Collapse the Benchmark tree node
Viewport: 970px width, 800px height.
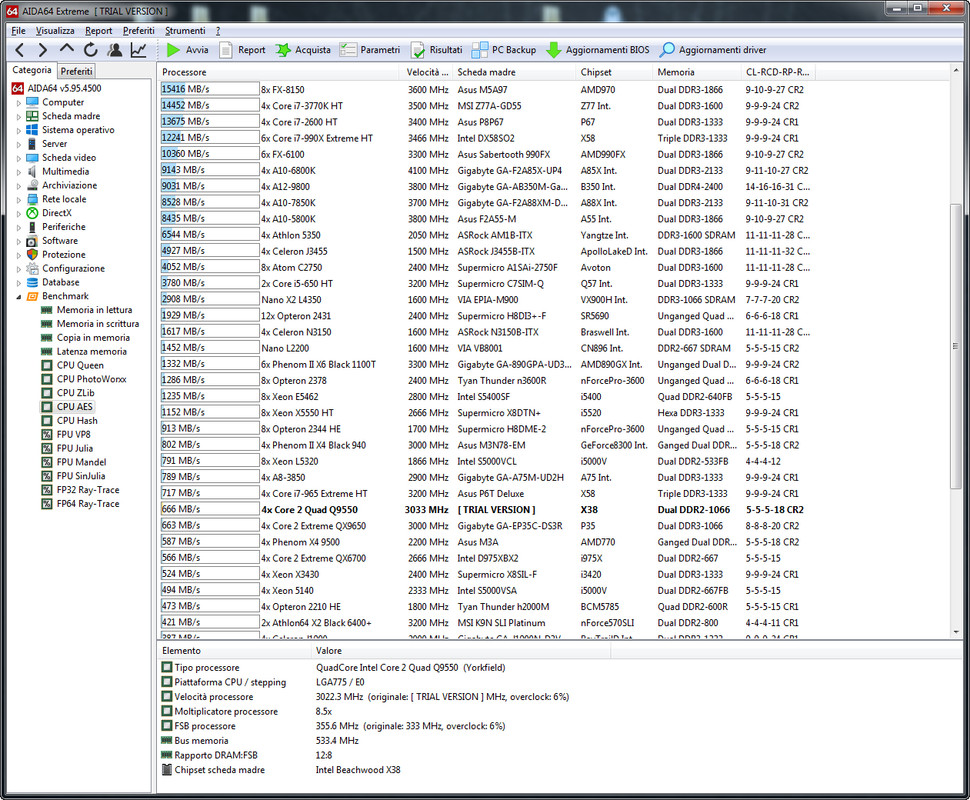(x=19, y=296)
